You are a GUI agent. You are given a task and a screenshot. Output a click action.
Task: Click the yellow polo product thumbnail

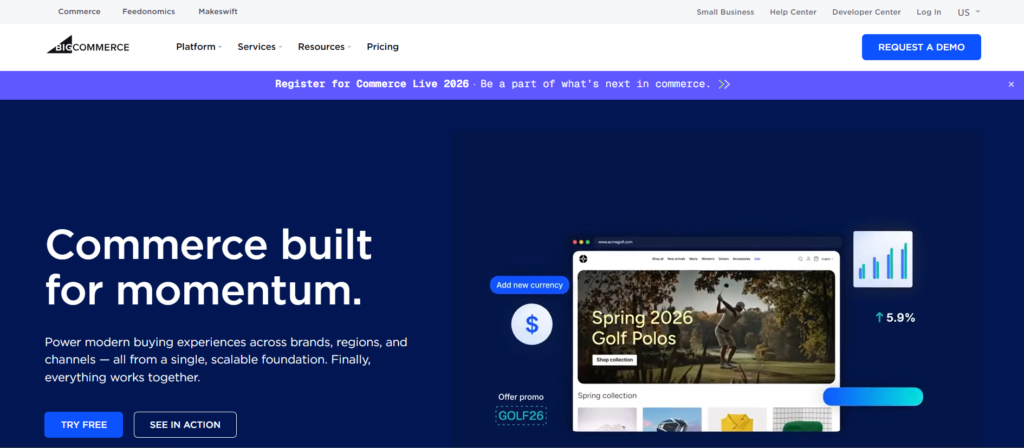(737, 419)
